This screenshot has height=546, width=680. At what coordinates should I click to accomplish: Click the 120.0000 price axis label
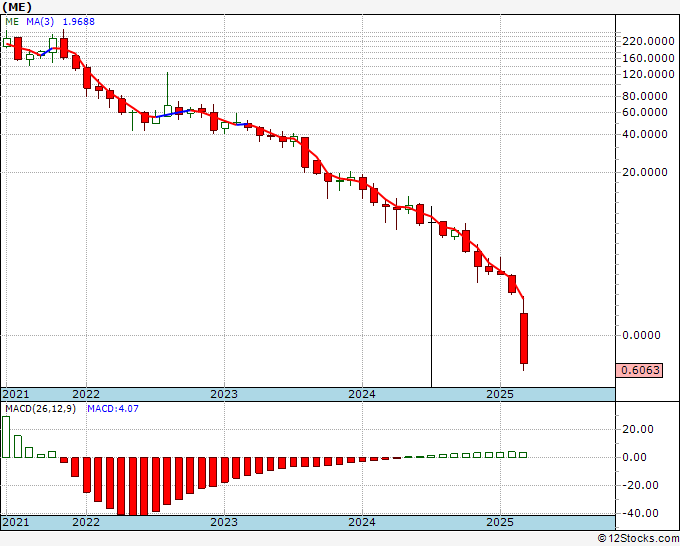[648, 74]
